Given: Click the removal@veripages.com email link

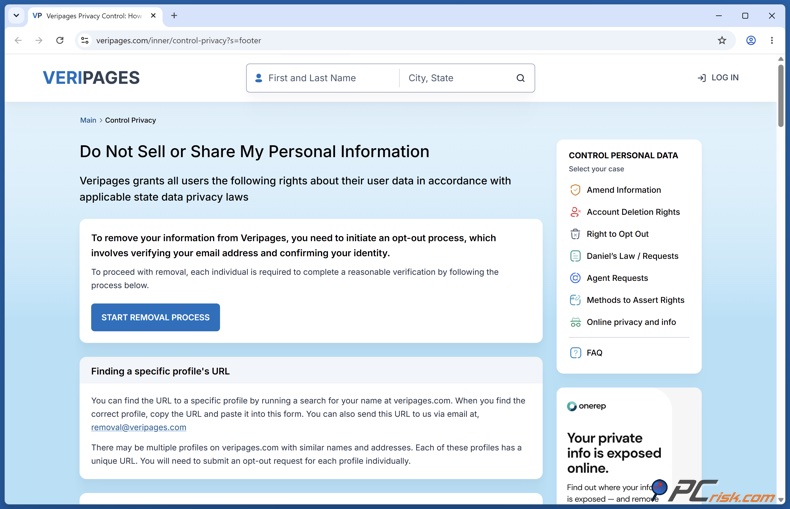Looking at the screenshot, I should tap(139, 427).
